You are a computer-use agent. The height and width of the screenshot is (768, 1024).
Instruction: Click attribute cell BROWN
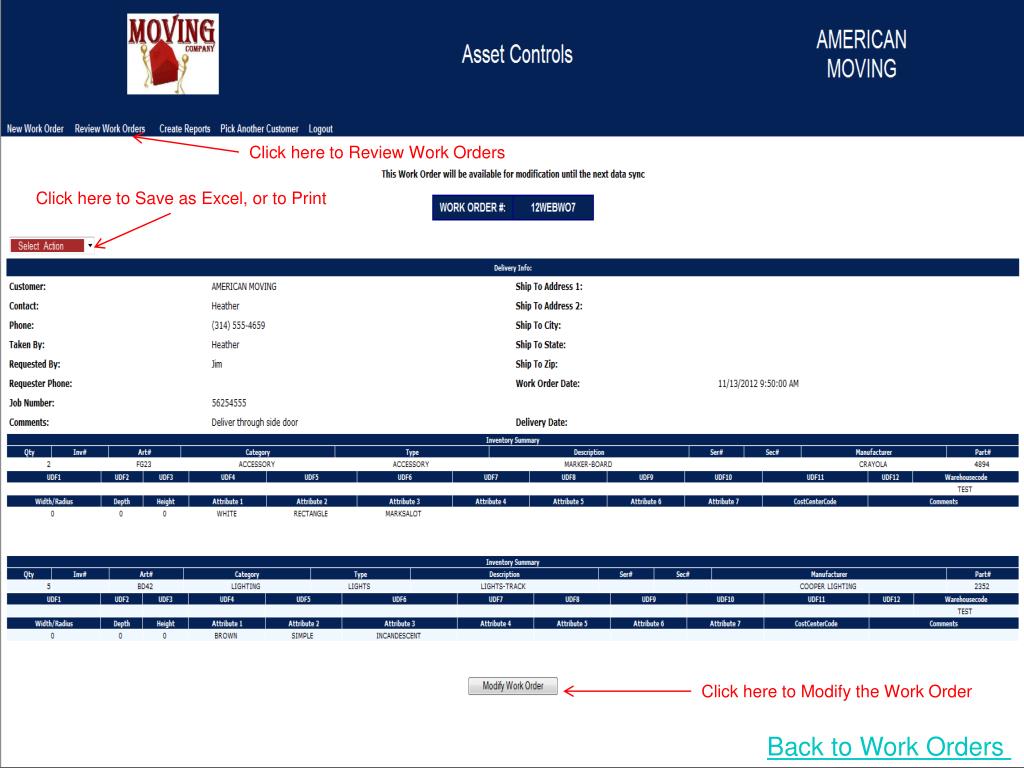(x=226, y=635)
